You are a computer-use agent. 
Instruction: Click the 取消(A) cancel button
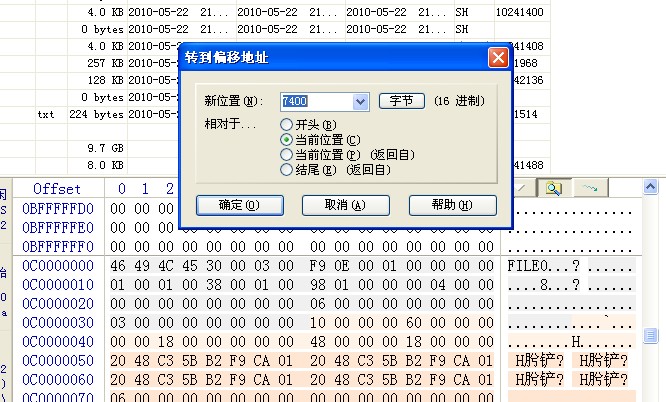click(345, 205)
